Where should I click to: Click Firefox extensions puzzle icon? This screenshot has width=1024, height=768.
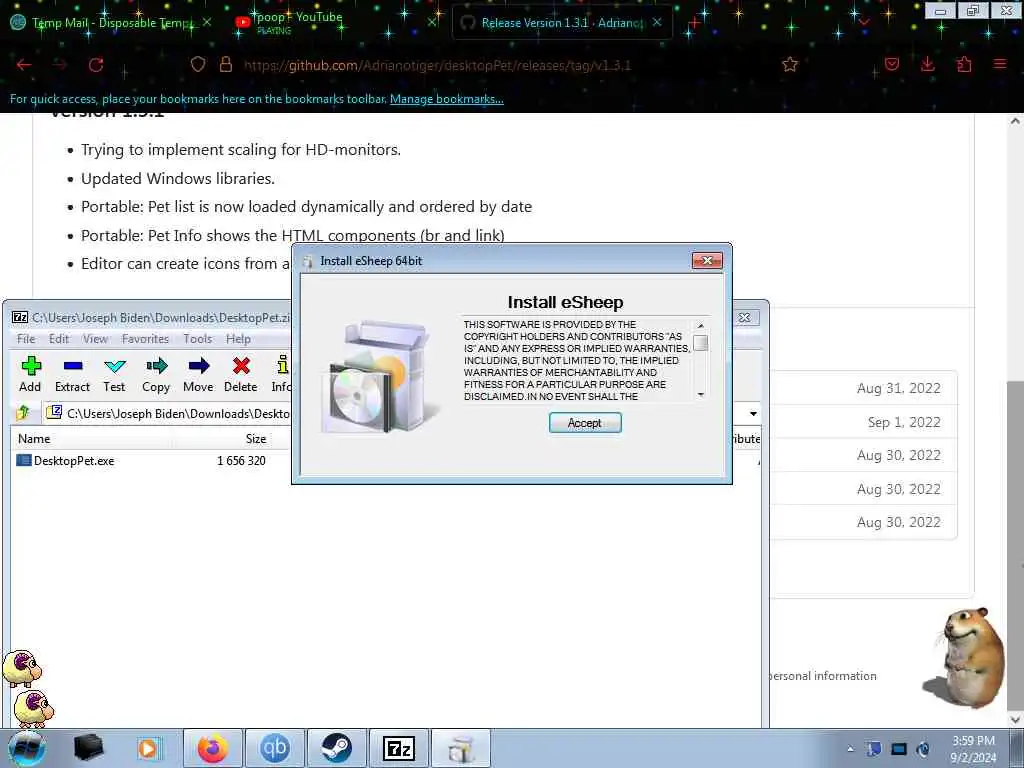[964, 64]
